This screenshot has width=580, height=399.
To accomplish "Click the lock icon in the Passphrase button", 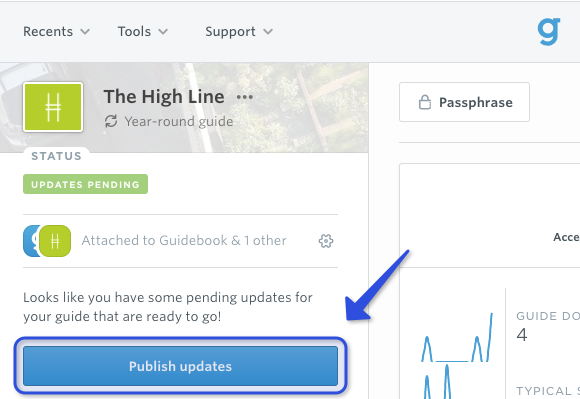I will pyautogui.click(x=425, y=102).
